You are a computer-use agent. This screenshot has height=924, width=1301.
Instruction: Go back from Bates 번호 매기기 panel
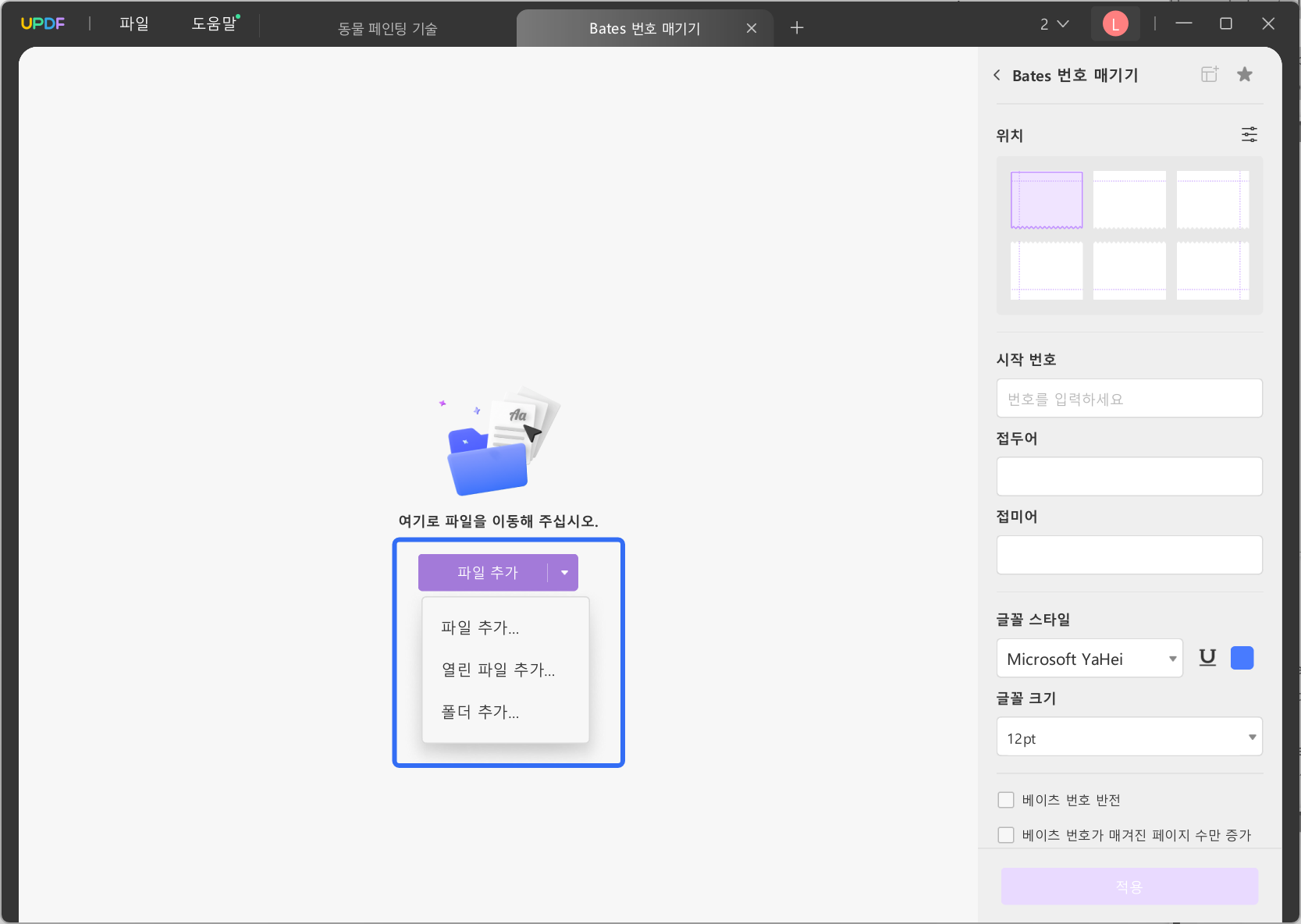pos(997,75)
